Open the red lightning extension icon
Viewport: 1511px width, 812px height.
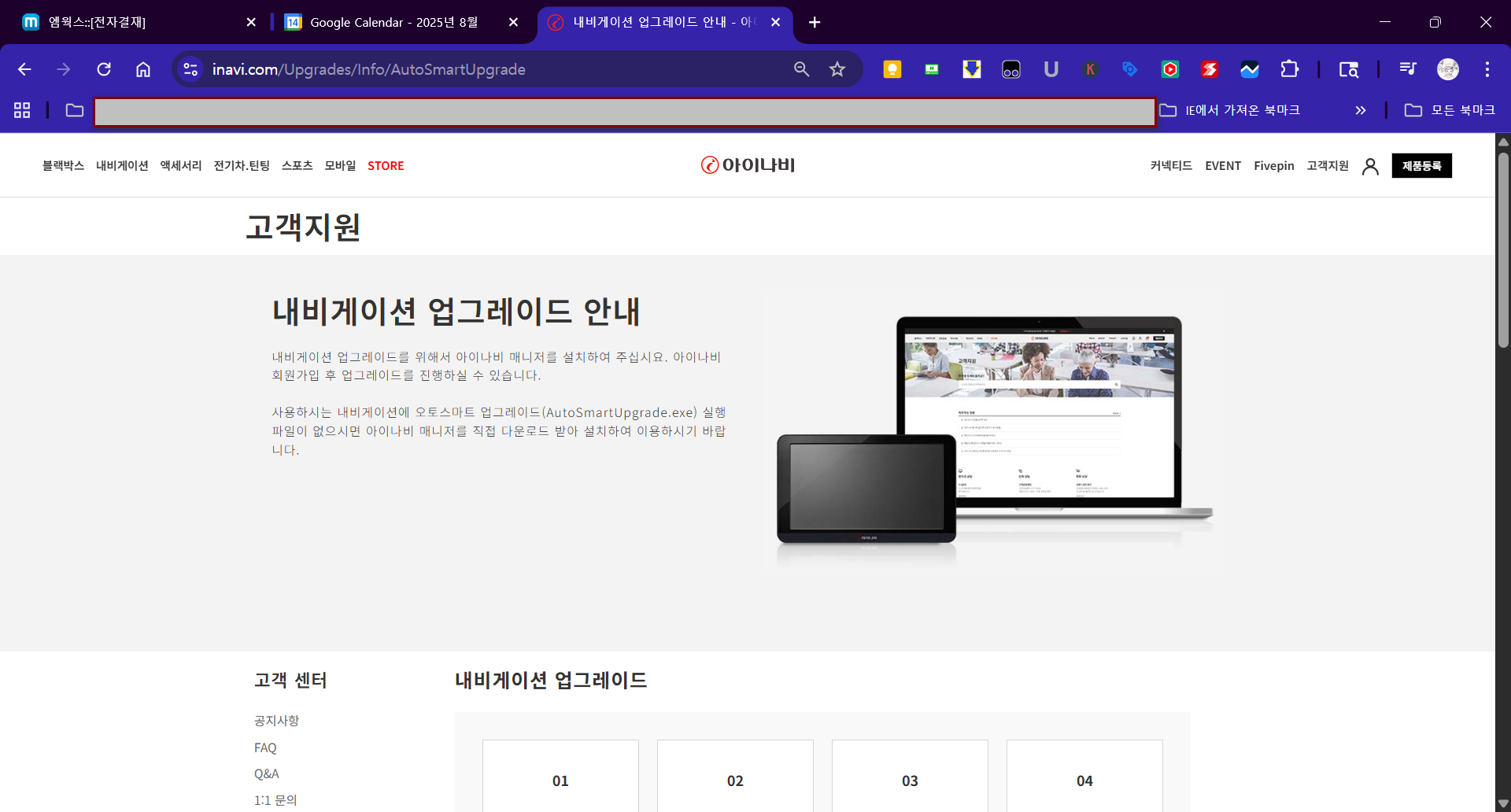point(1210,69)
